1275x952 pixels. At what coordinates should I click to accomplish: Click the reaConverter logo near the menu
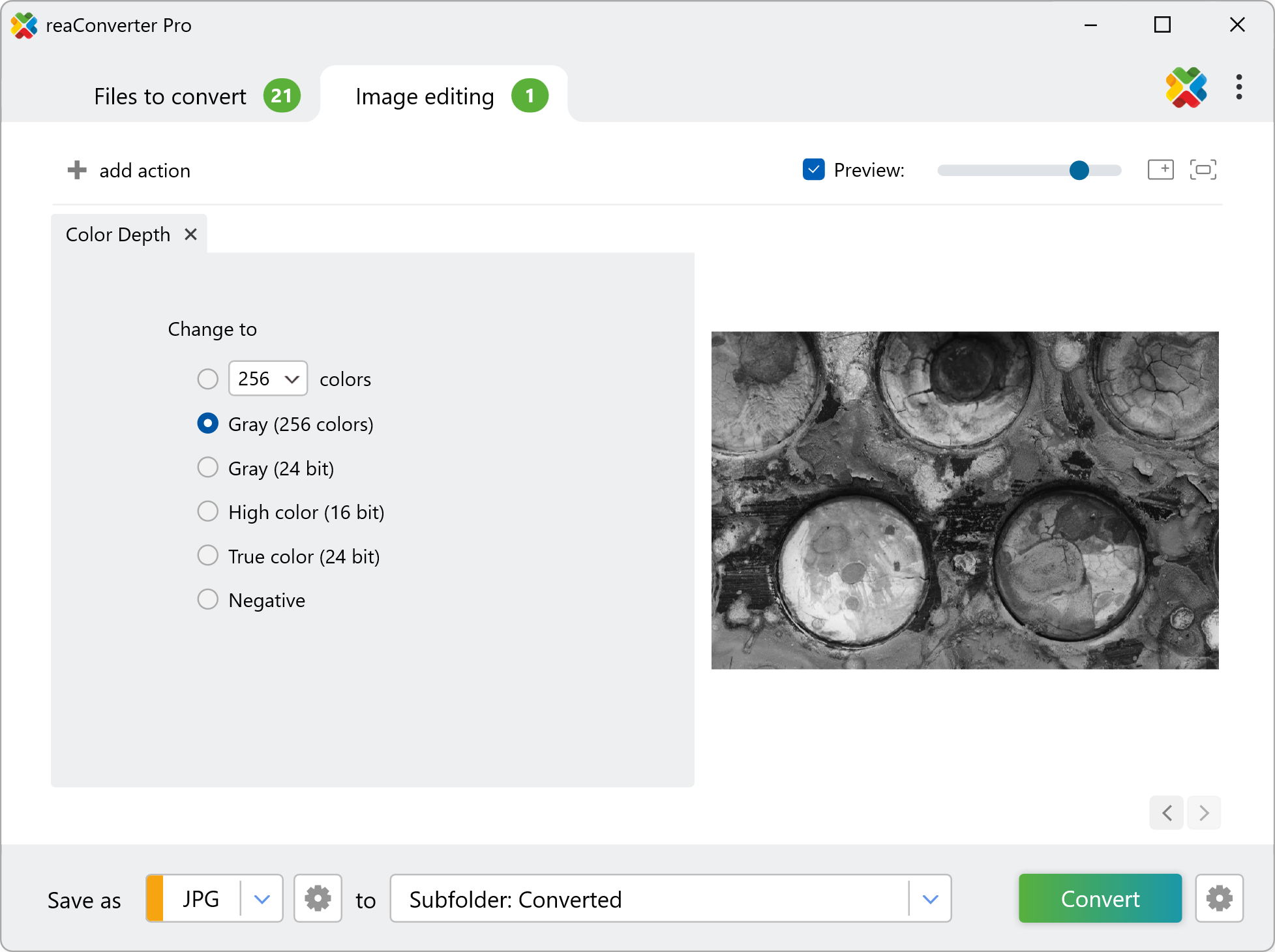pyautogui.click(x=1186, y=87)
